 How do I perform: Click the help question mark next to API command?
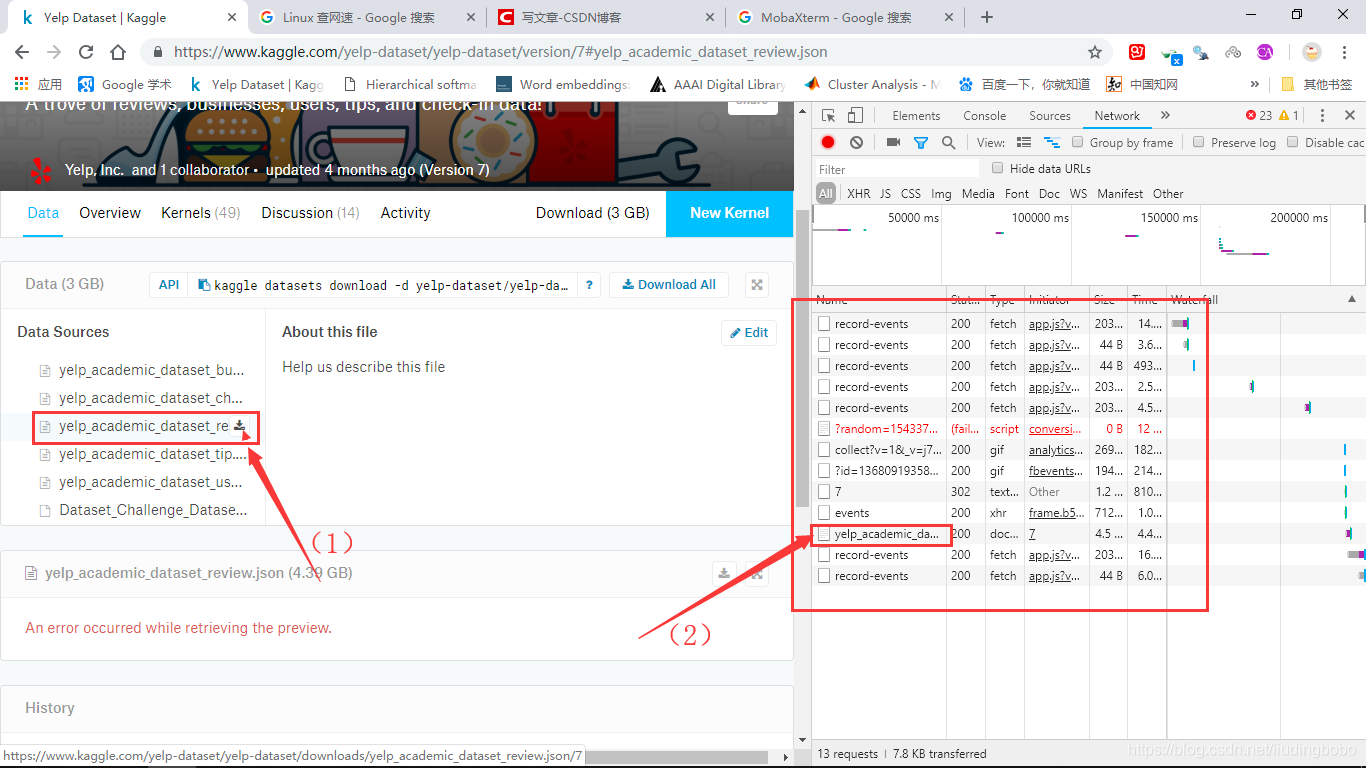point(589,285)
